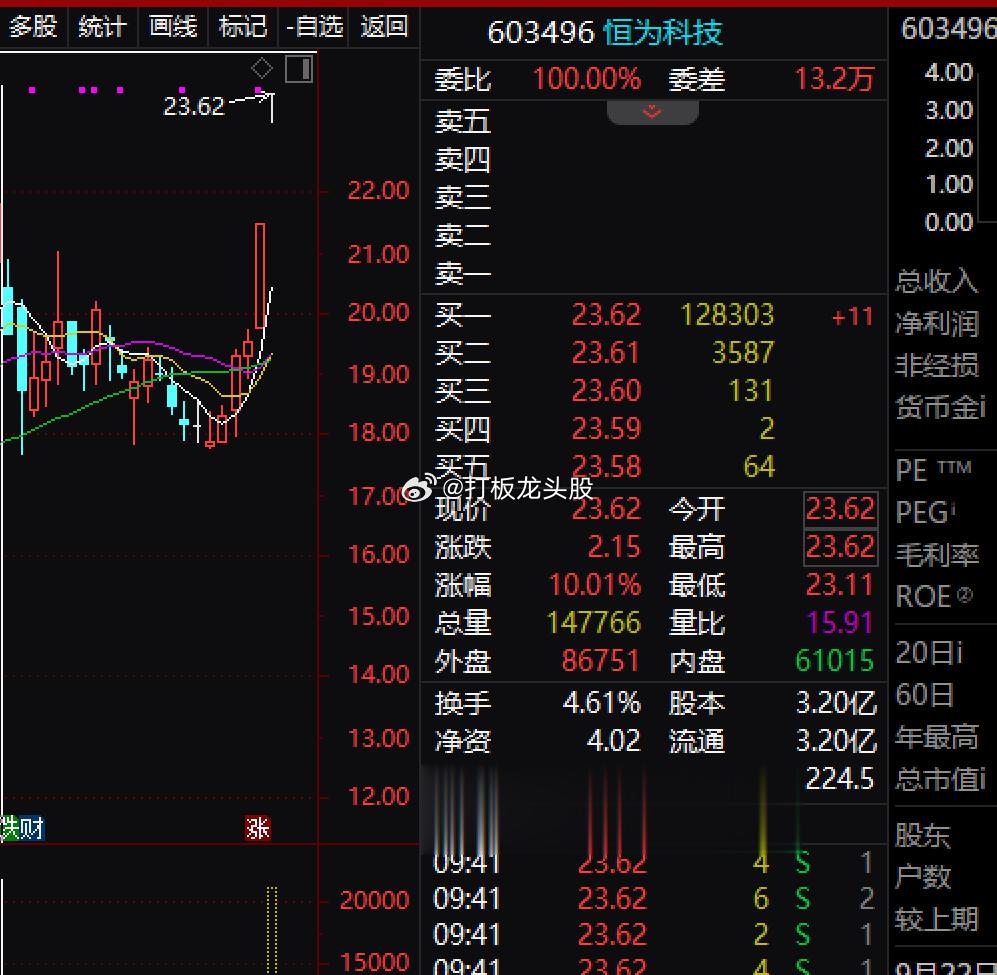This screenshot has width=997, height=975.
Task: Click the 量比 value 15.91
Action: [x=839, y=623]
